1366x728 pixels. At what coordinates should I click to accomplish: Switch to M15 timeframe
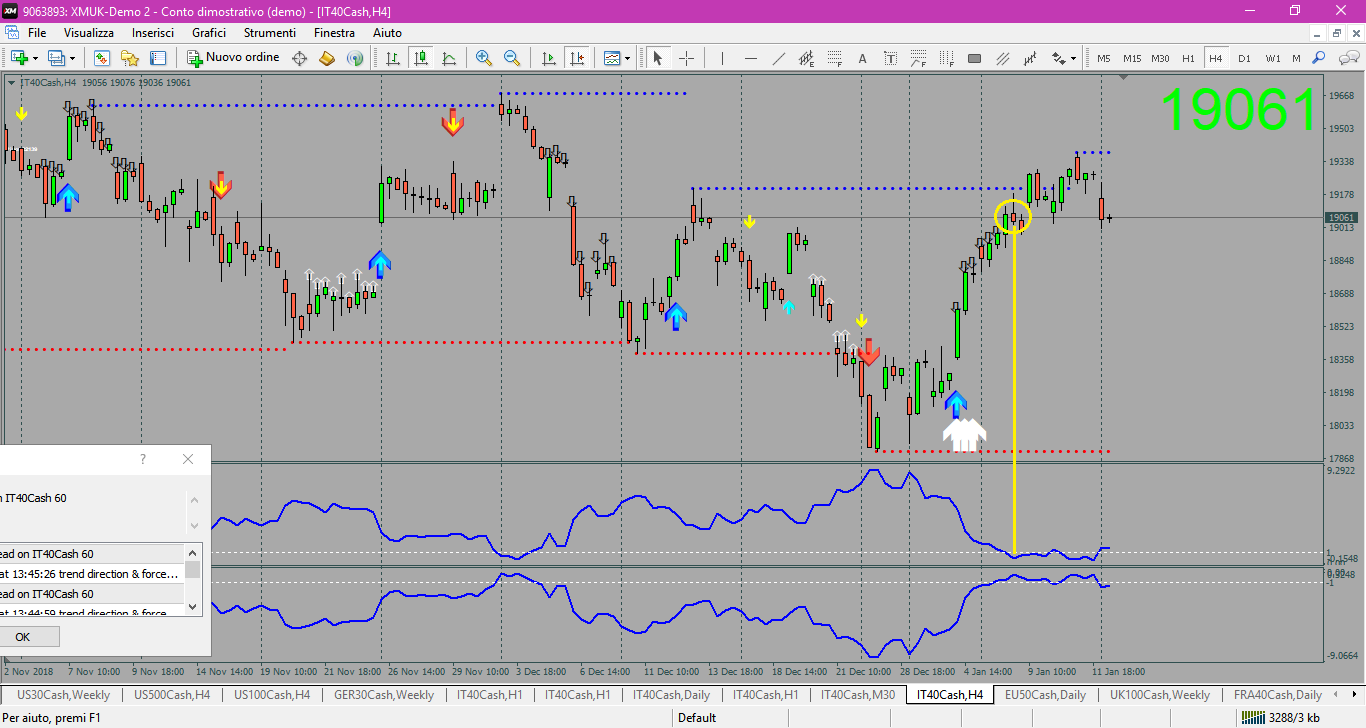[x=1132, y=58]
